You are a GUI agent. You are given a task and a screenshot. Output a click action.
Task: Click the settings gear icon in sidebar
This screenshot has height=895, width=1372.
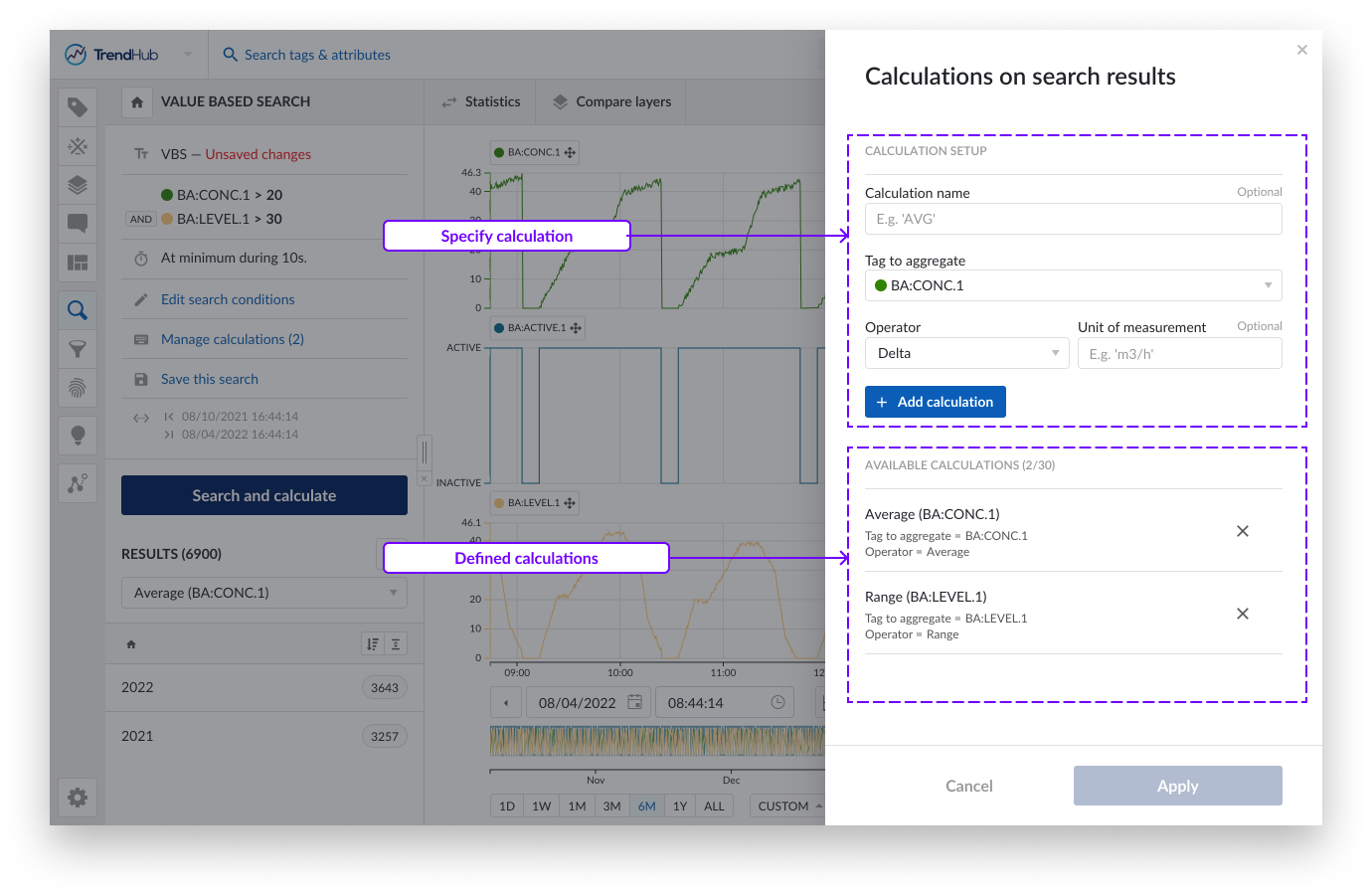78,798
